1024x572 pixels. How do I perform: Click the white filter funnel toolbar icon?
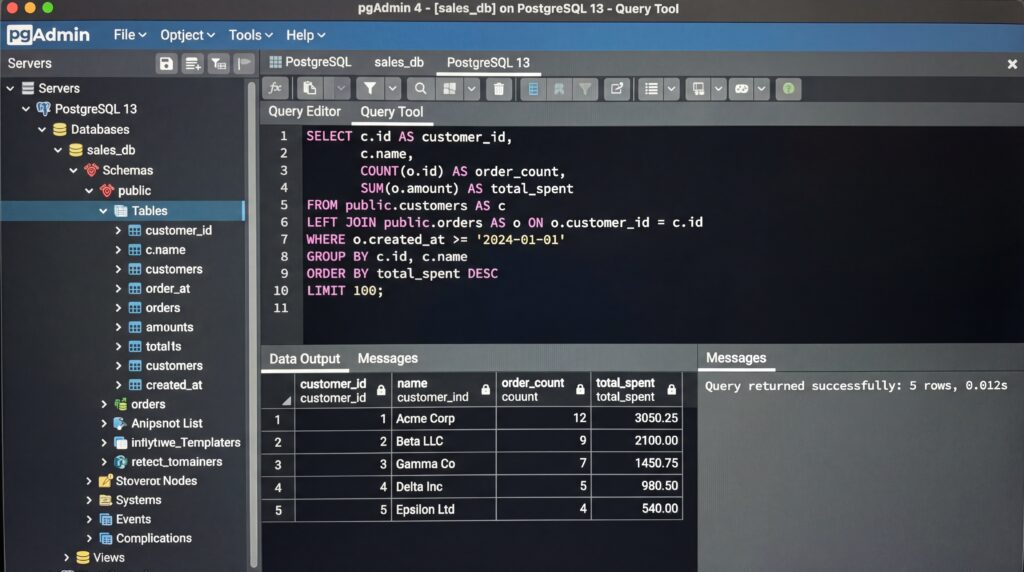coord(370,89)
